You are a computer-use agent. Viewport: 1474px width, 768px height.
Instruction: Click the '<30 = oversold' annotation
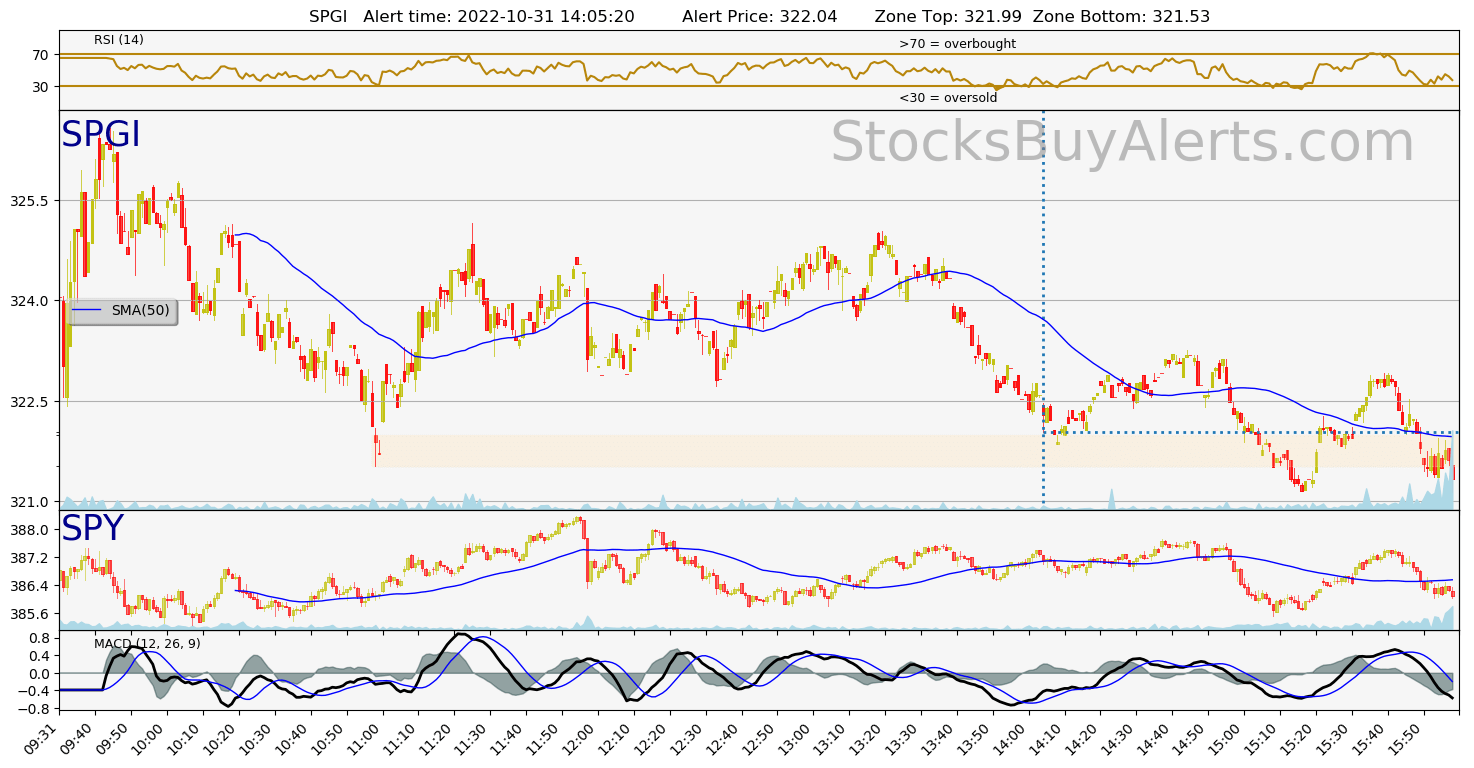[948, 98]
